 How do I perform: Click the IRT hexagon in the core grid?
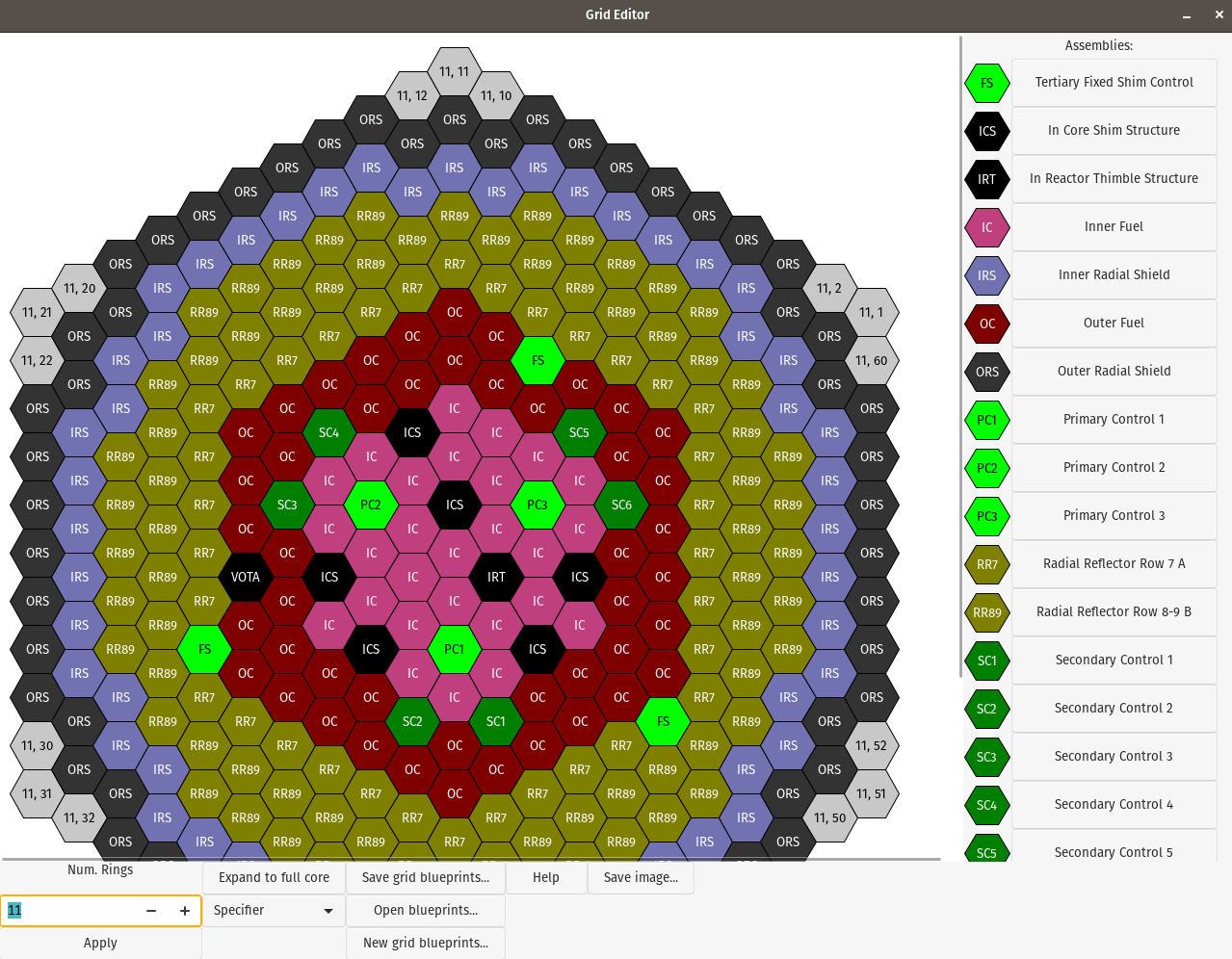point(496,577)
